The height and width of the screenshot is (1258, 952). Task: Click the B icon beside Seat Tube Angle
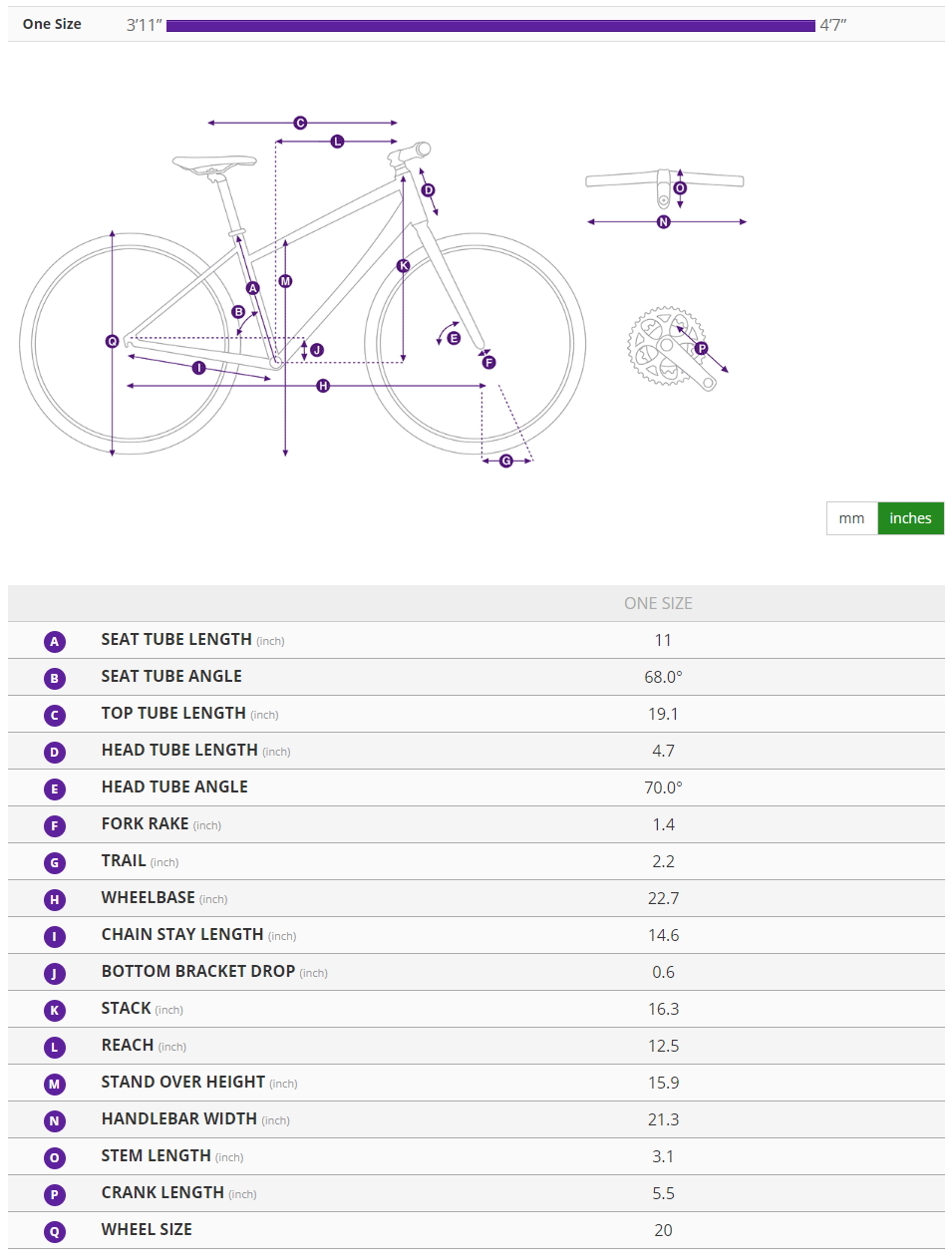click(x=55, y=679)
